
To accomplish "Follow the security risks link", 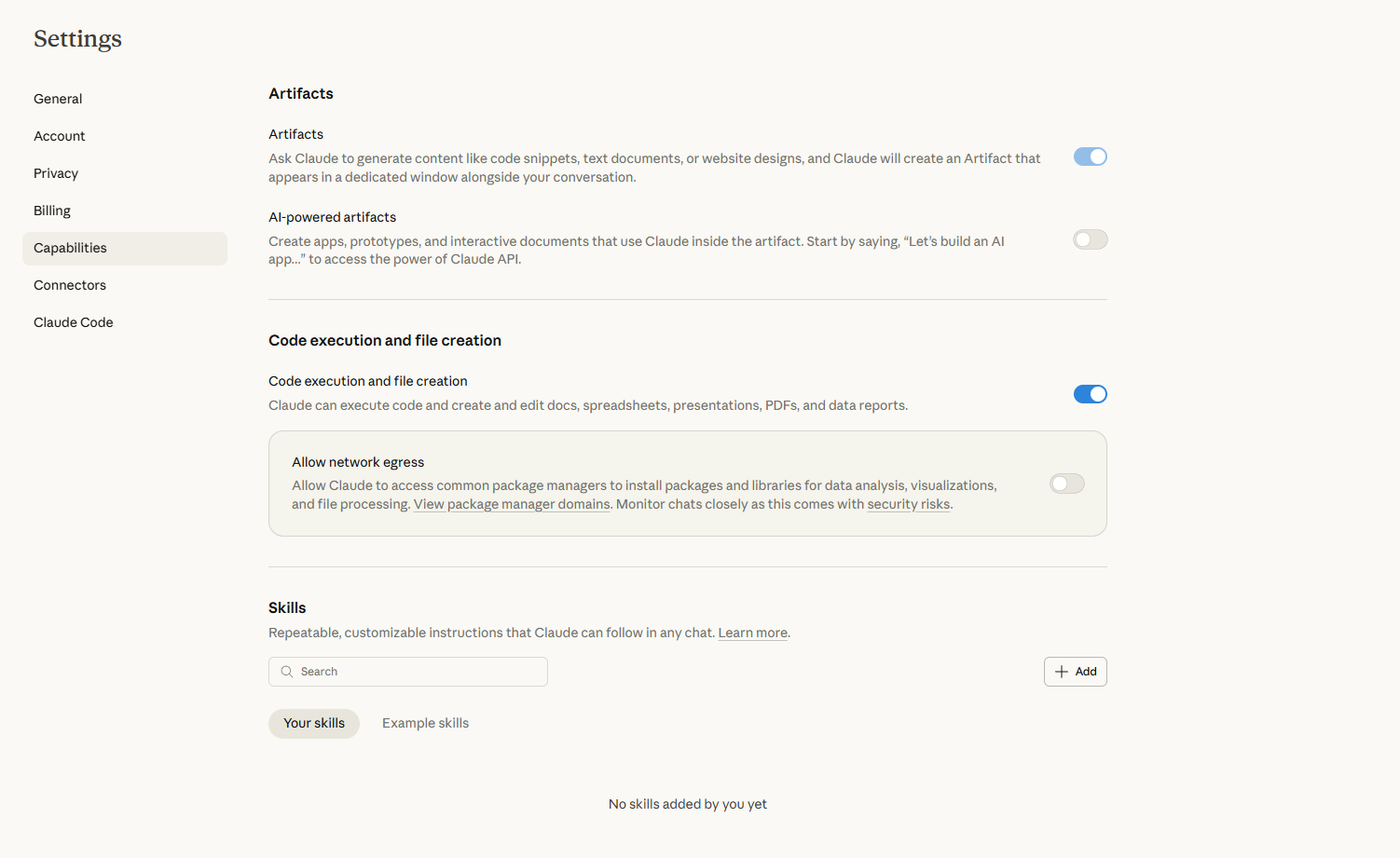I will pos(909,504).
